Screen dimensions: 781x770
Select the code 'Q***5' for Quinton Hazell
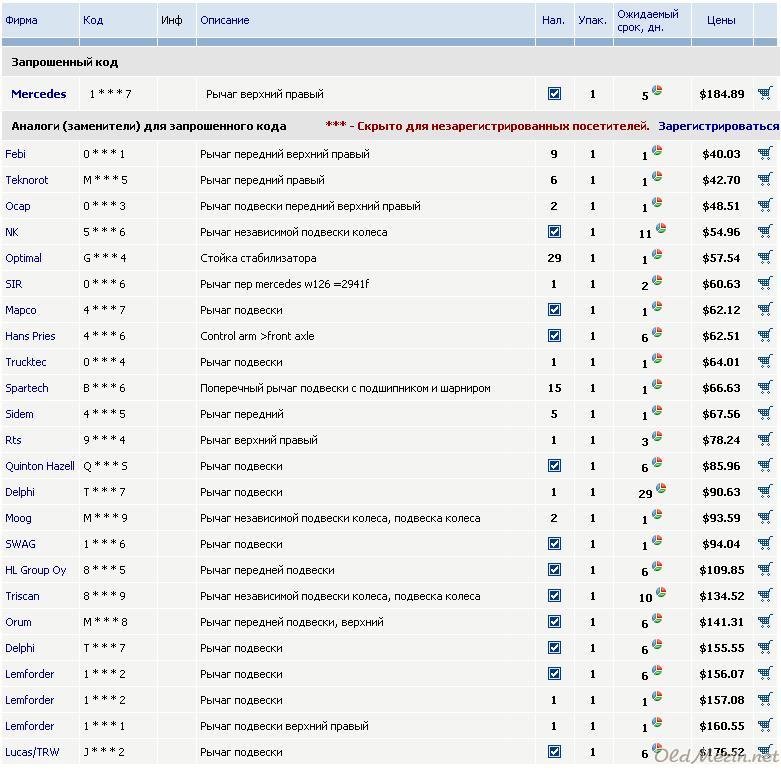click(105, 466)
